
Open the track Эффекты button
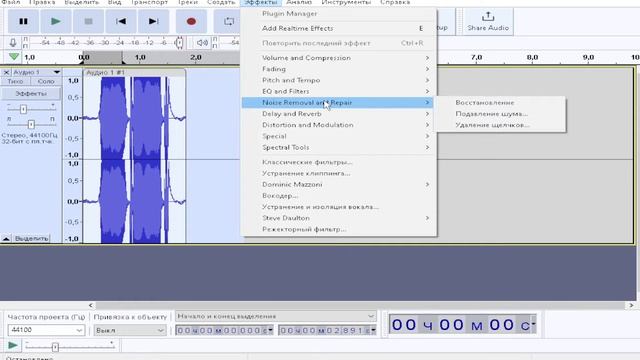point(31,93)
